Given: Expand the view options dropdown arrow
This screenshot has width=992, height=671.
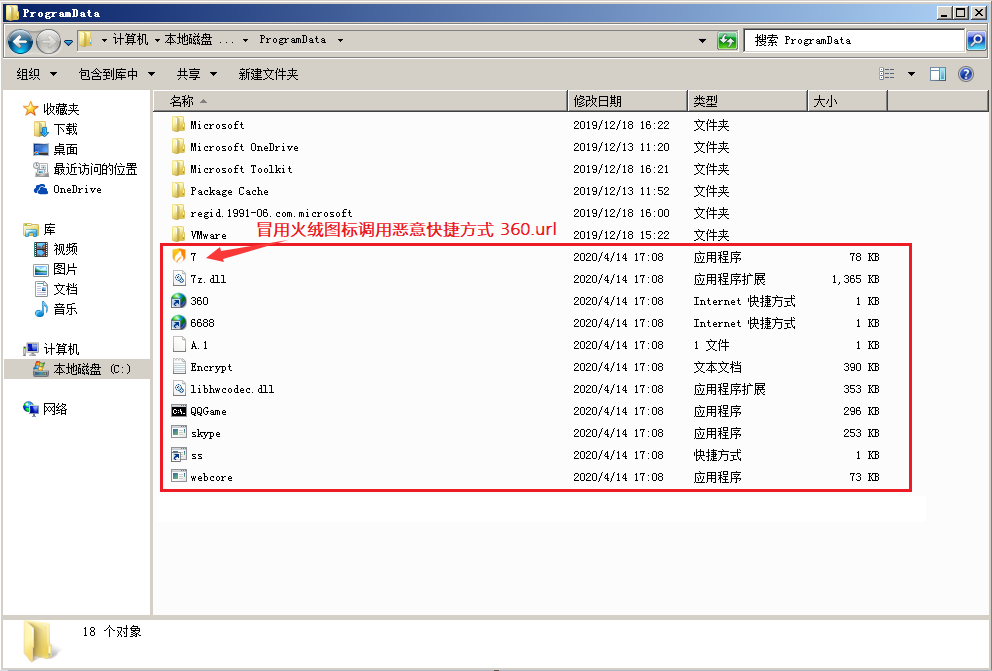Looking at the screenshot, I should 911,74.
